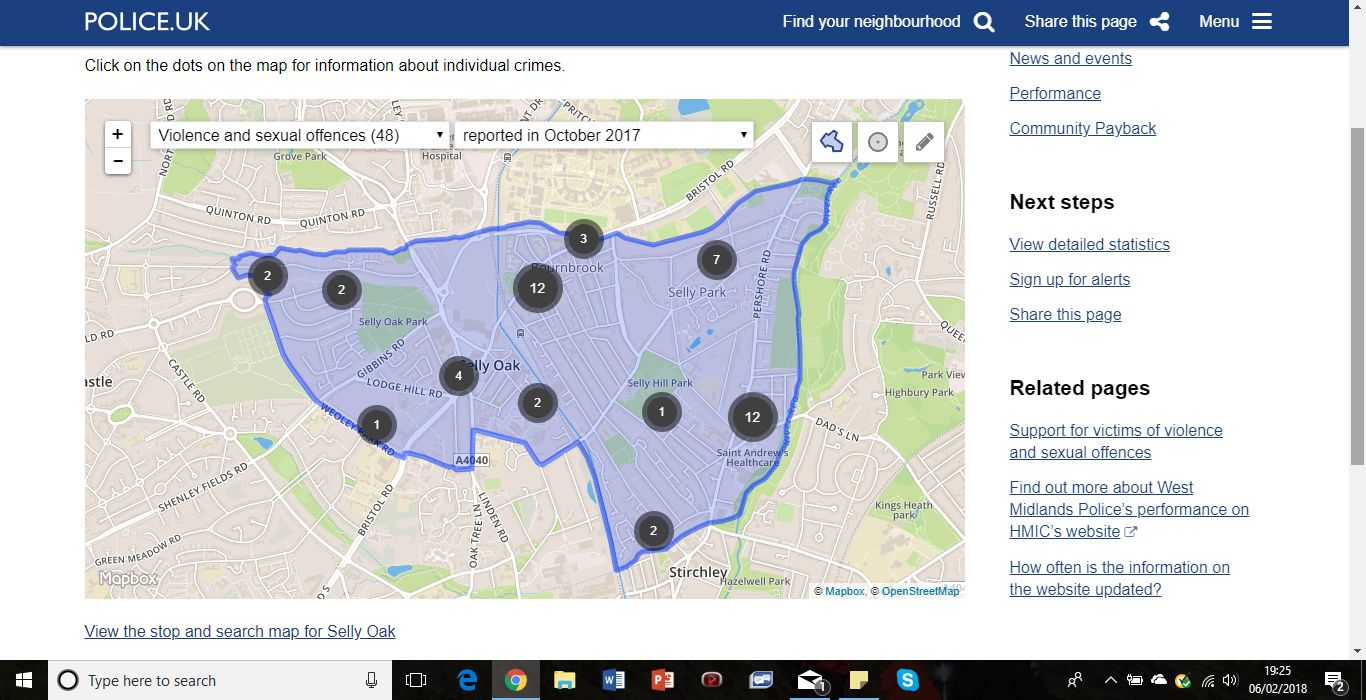Click the OpenStreetMap attribution link

coord(920,591)
